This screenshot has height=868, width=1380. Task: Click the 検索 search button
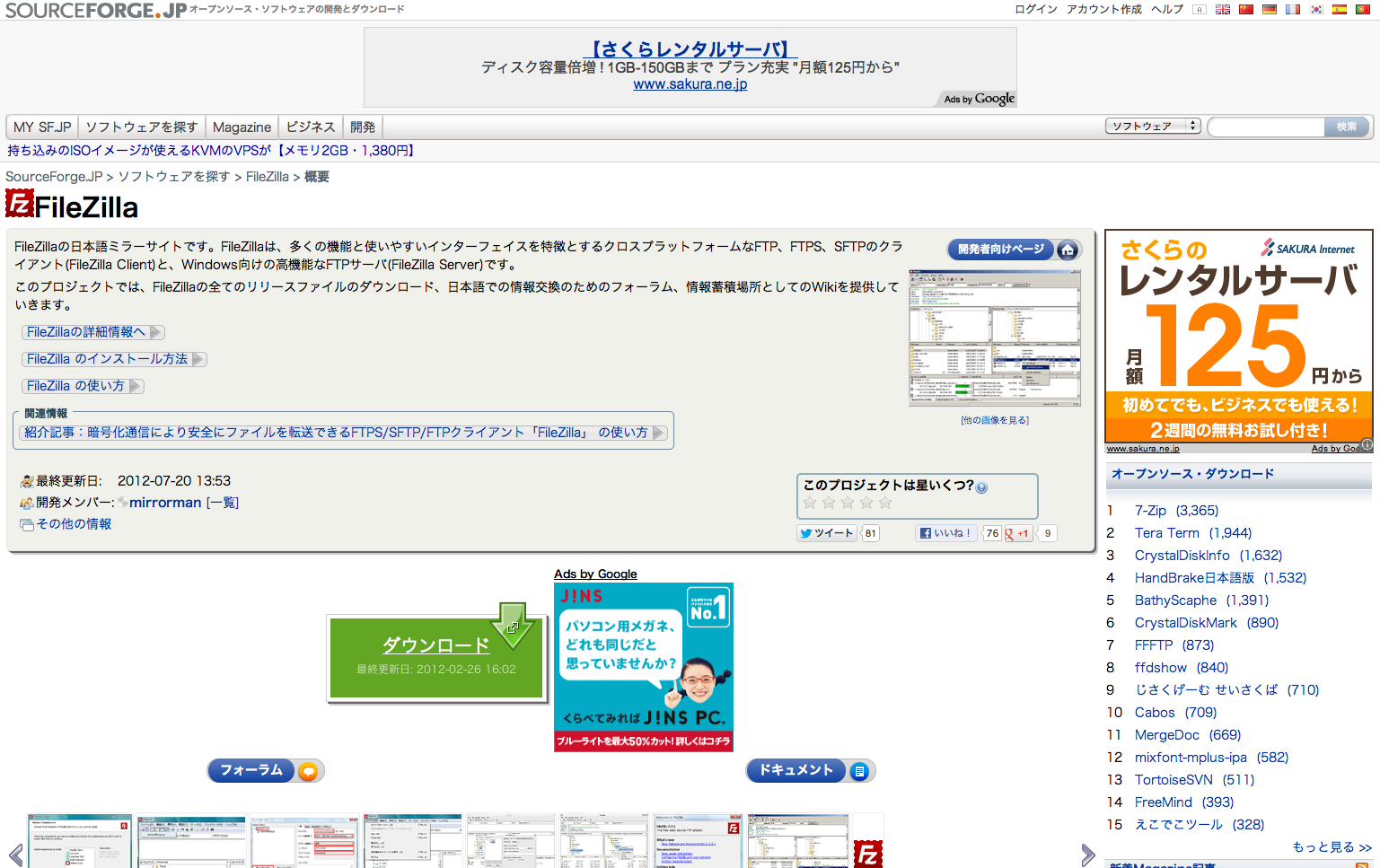click(1347, 127)
